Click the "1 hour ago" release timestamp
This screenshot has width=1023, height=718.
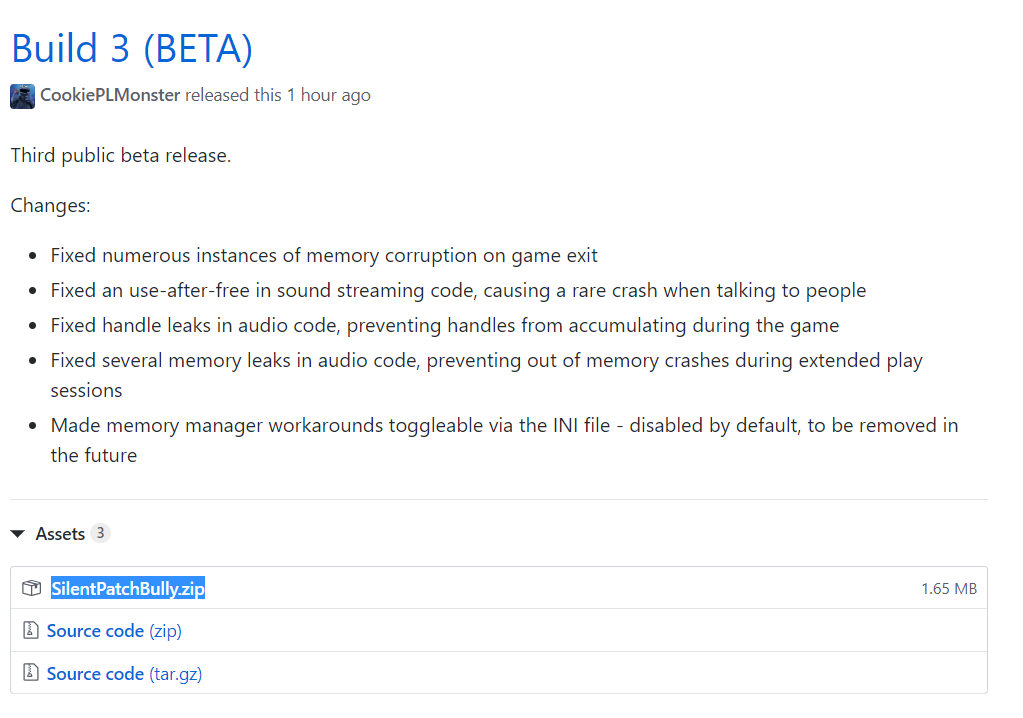328,96
